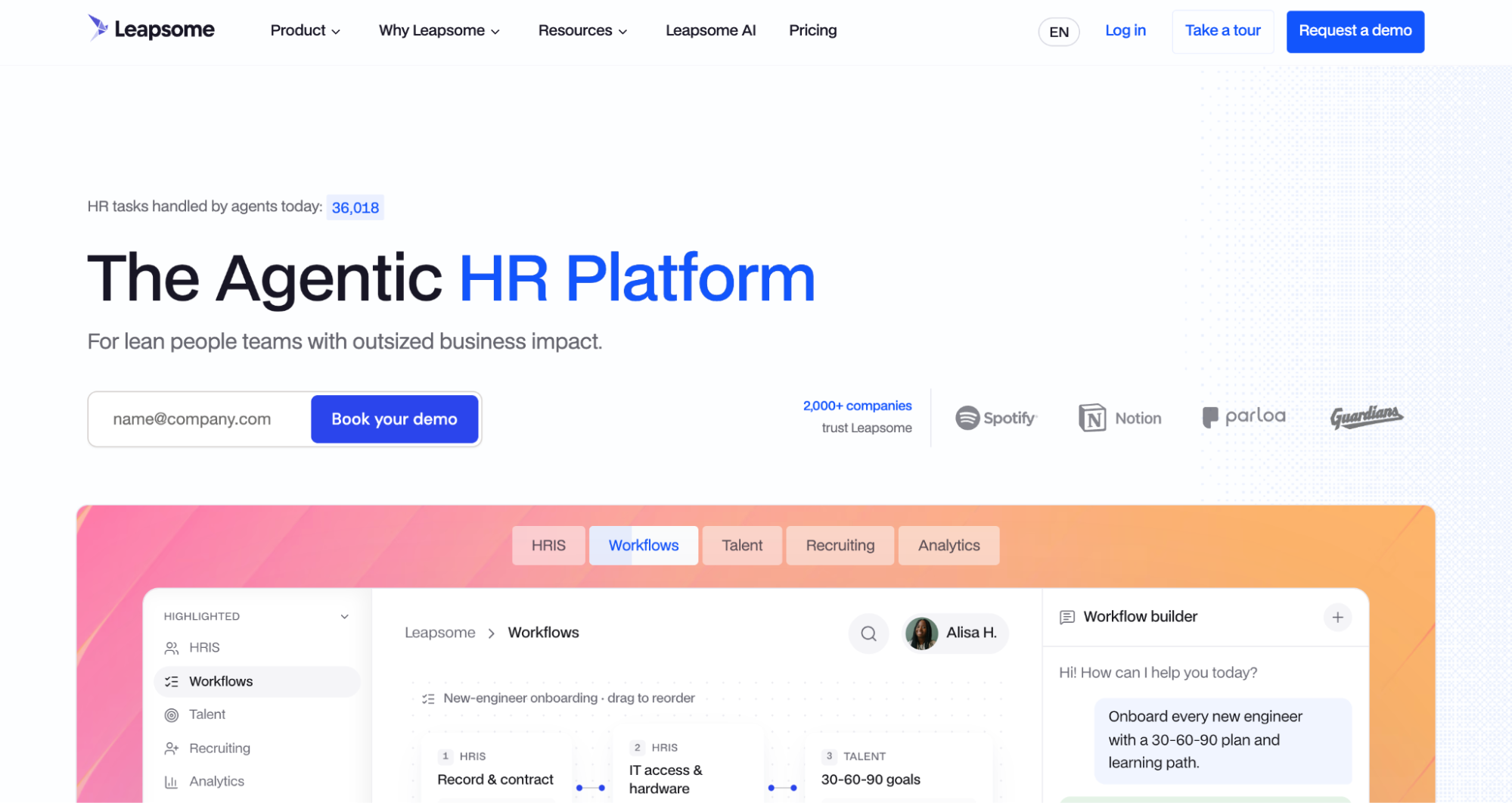
Task: Select HRIS in the sidebar
Action: (256, 648)
